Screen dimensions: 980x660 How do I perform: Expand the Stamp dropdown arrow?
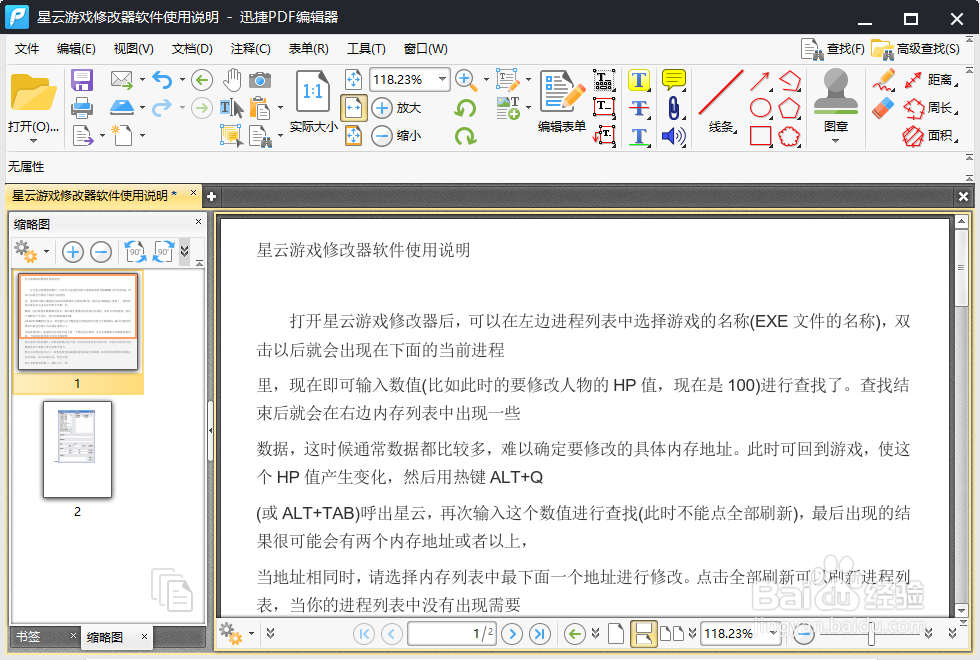click(836, 141)
